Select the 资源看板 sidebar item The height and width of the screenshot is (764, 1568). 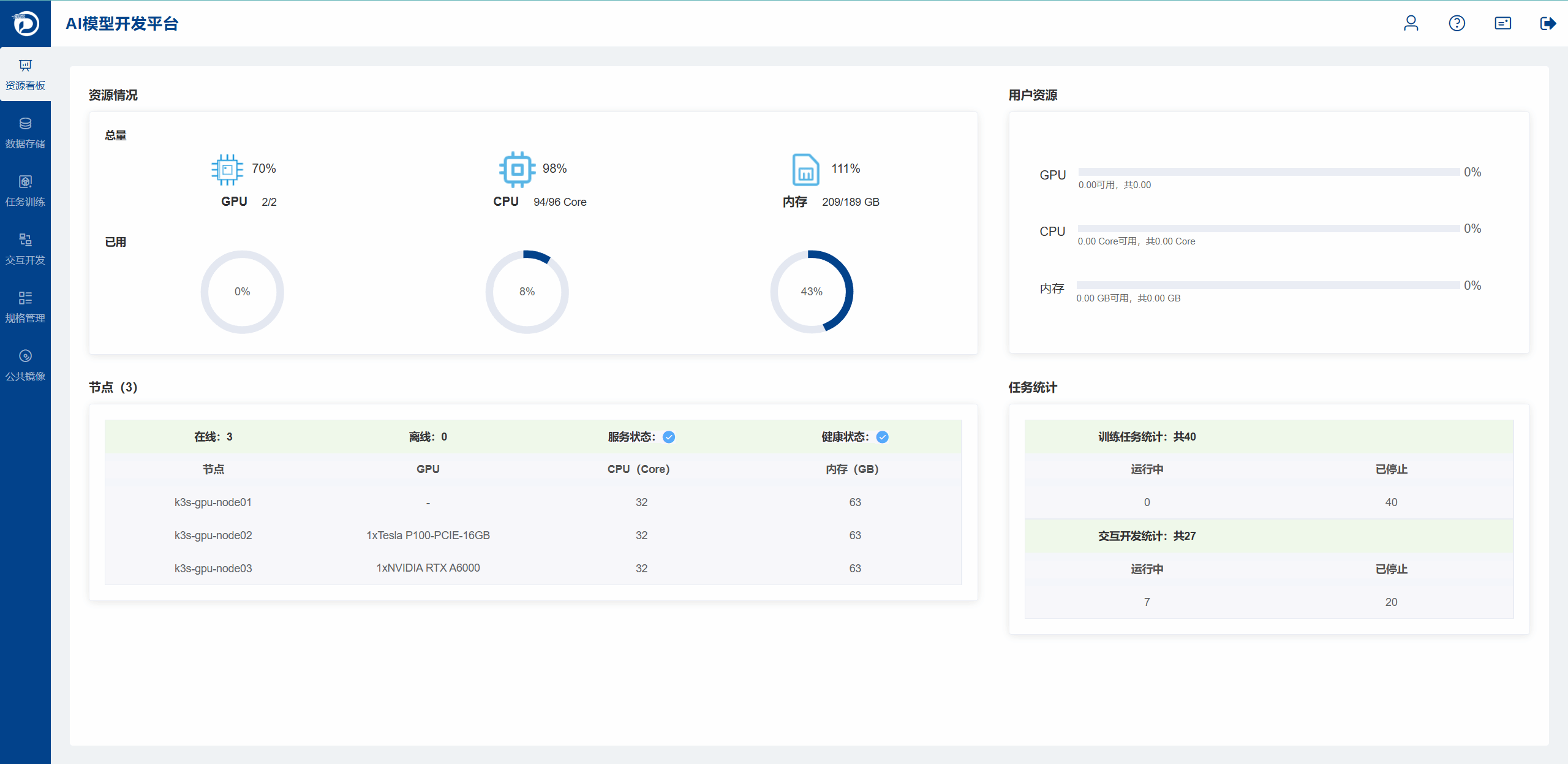pyautogui.click(x=25, y=75)
